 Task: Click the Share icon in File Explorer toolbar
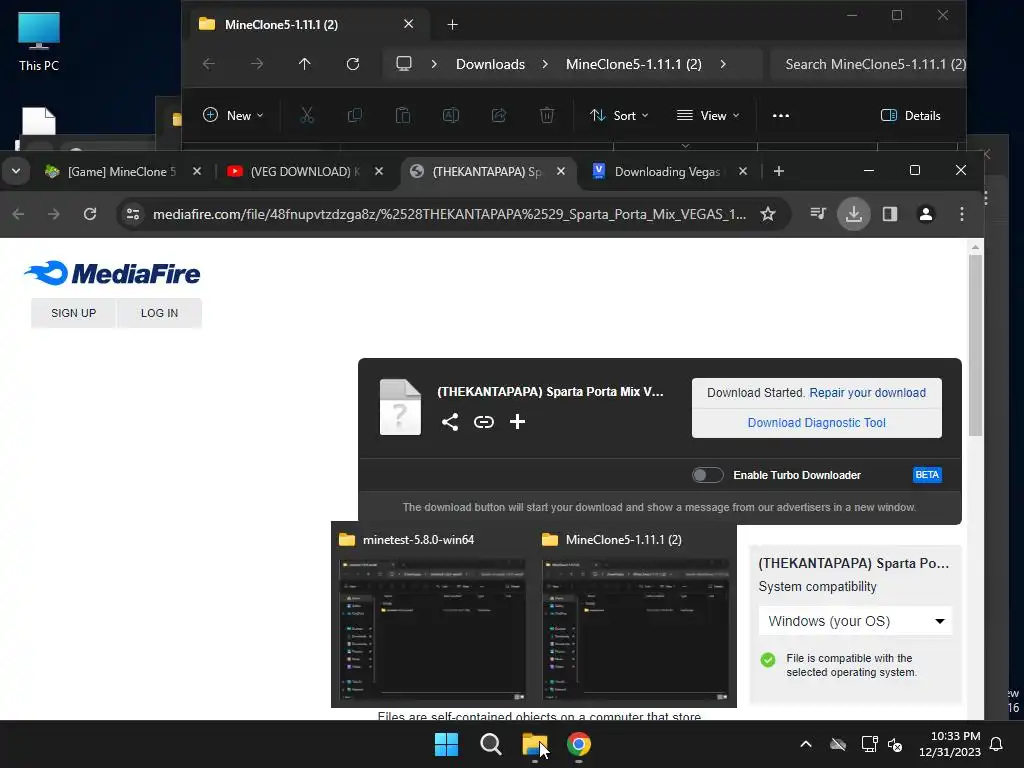click(499, 116)
